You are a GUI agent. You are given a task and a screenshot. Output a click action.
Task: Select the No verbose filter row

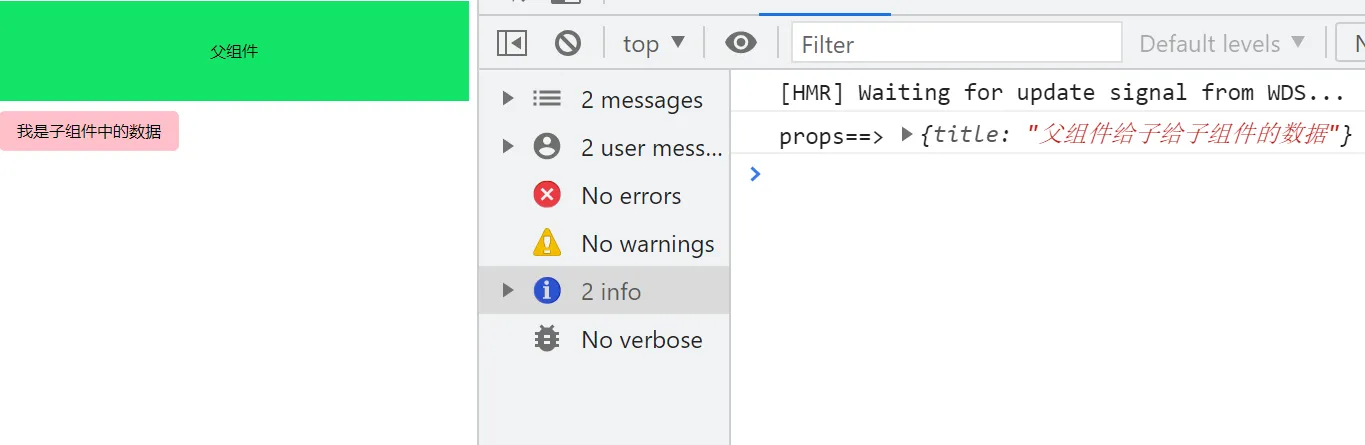click(604, 339)
